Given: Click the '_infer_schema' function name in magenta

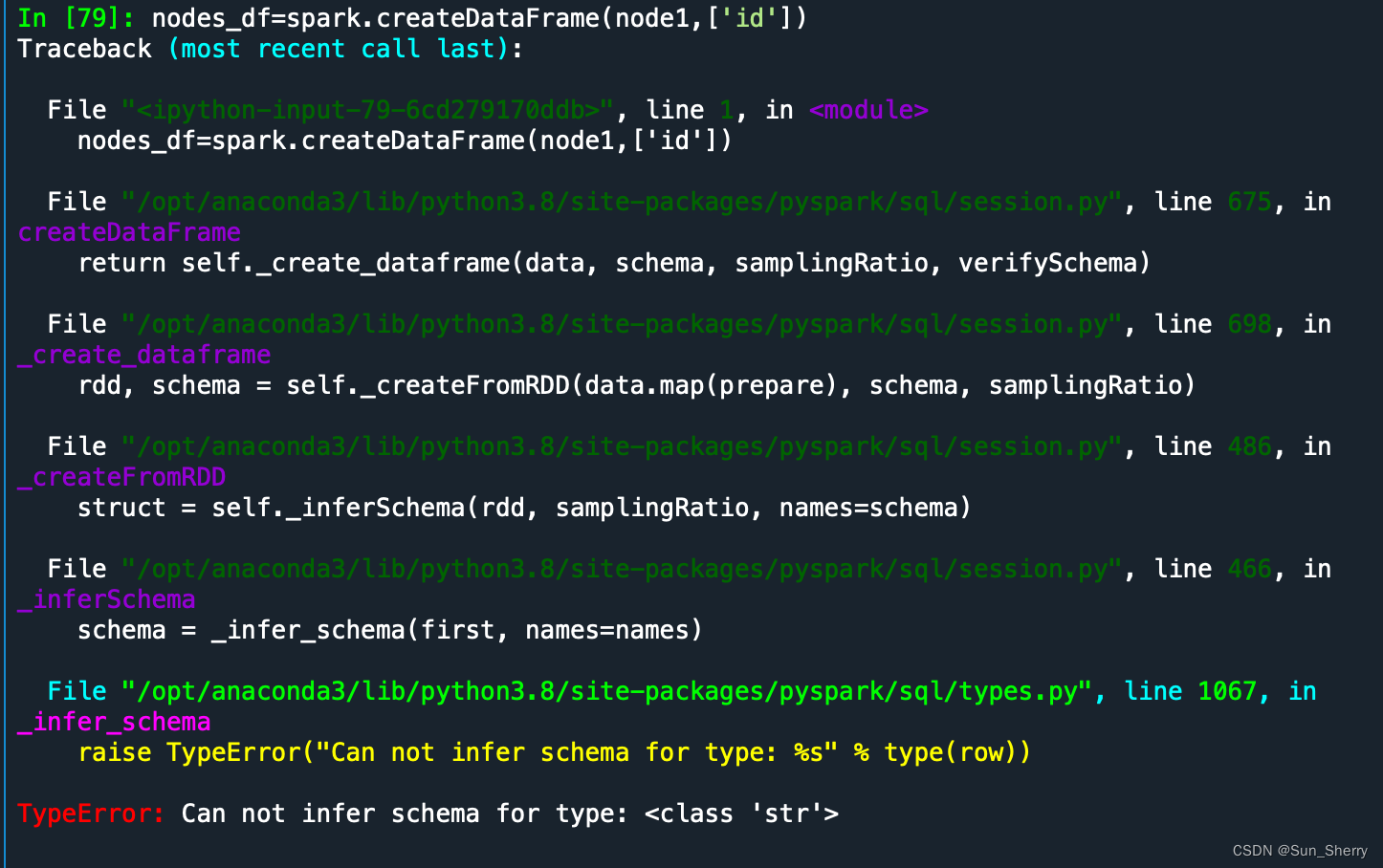Looking at the screenshot, I should 114,722.
